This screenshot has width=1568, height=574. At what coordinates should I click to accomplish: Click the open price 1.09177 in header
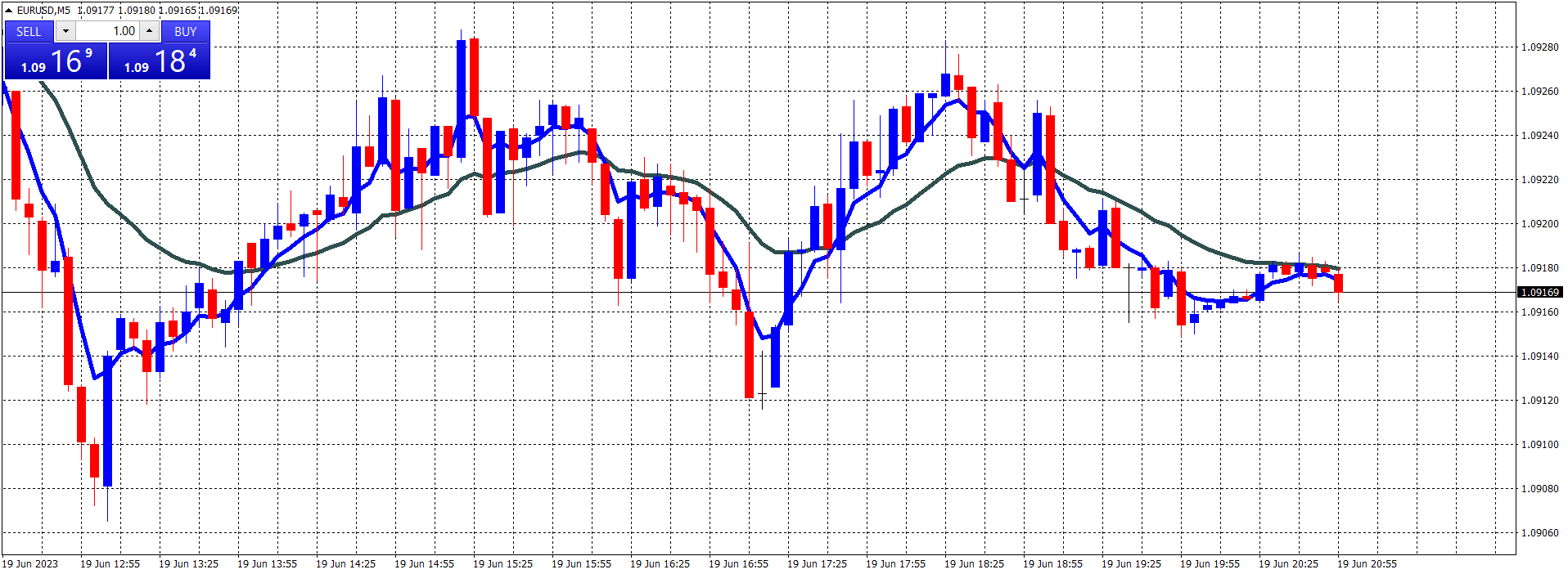[x=96, y=11]
